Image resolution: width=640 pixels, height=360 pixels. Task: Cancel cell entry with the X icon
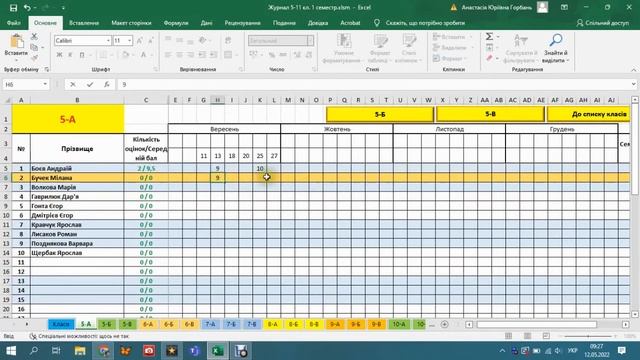[73, 84]
